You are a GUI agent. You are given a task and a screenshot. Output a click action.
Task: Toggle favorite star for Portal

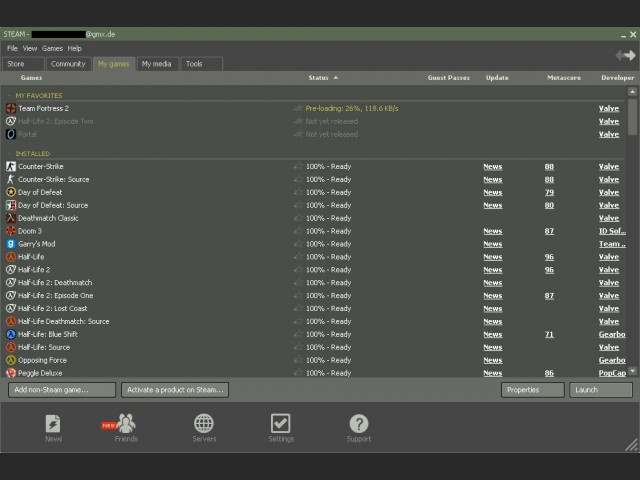[x=298, y=134]
